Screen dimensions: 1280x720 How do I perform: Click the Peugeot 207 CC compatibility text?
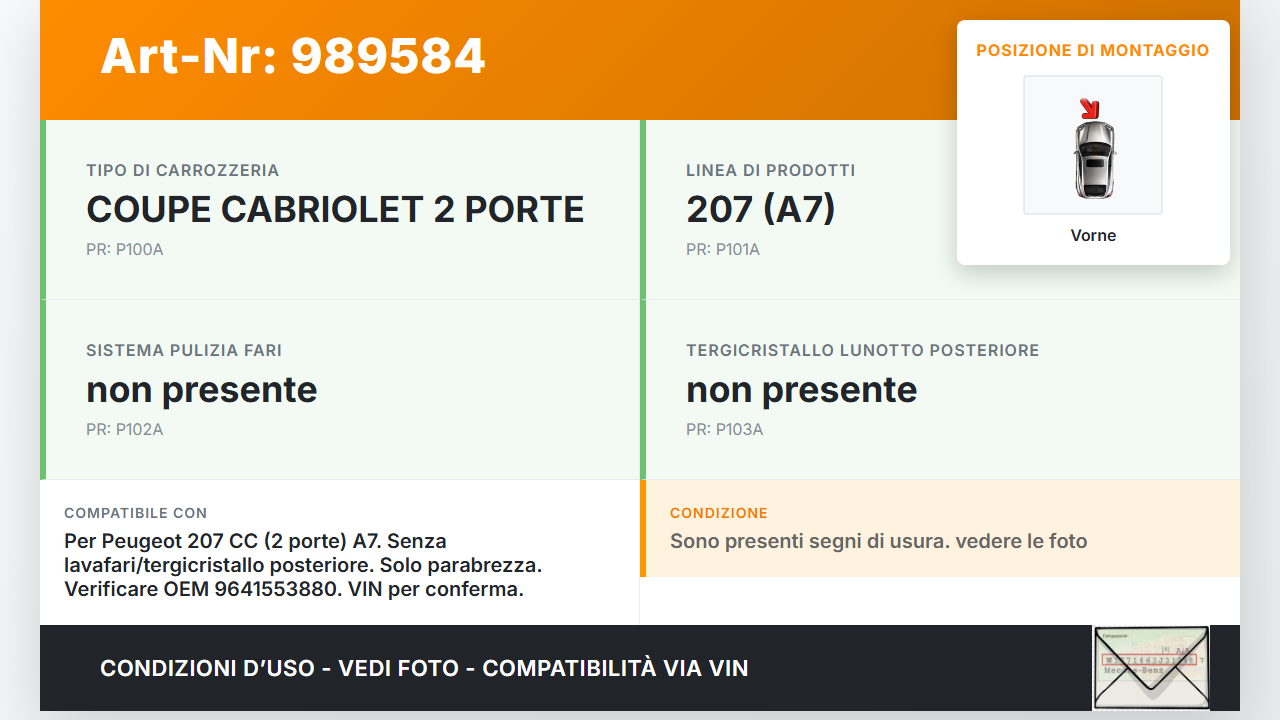[303, 565]
